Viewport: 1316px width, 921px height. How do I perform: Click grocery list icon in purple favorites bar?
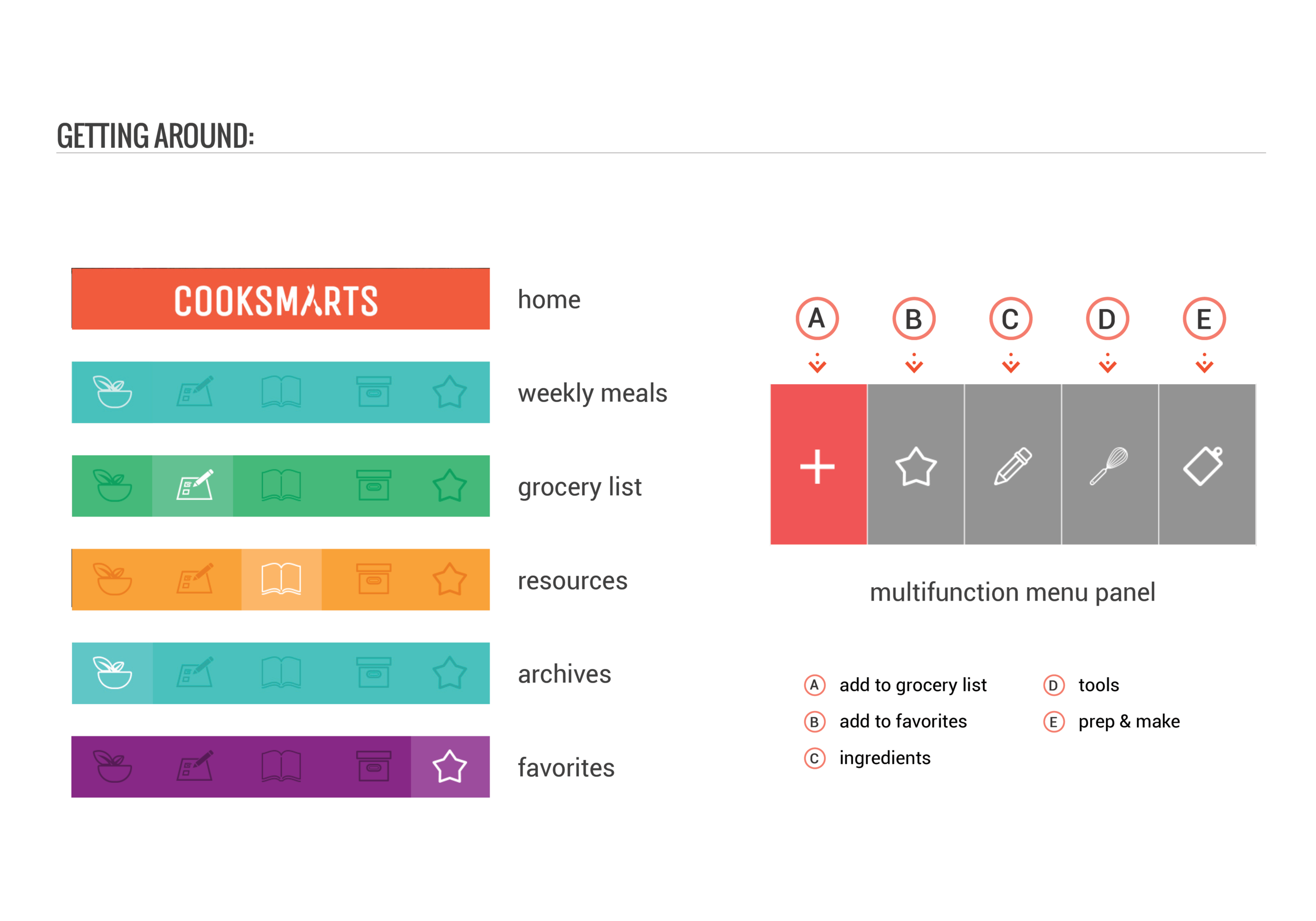(x=195, y=767)
